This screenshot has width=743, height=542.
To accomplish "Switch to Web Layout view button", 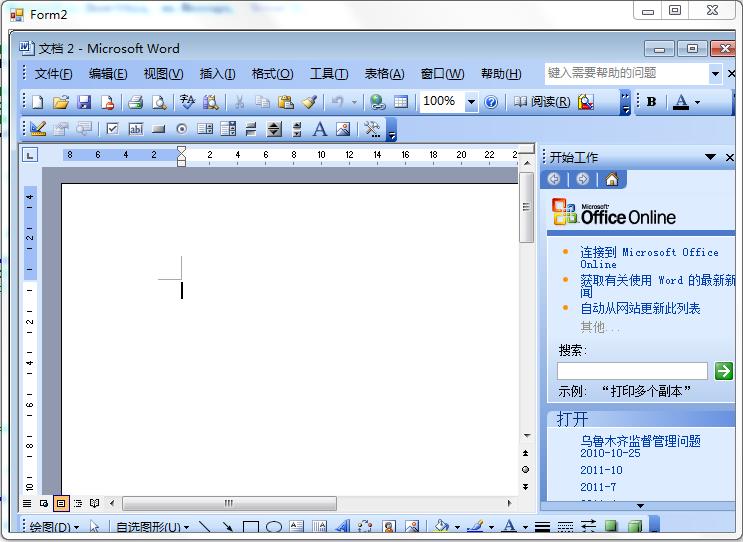I will tap(44, 503).
